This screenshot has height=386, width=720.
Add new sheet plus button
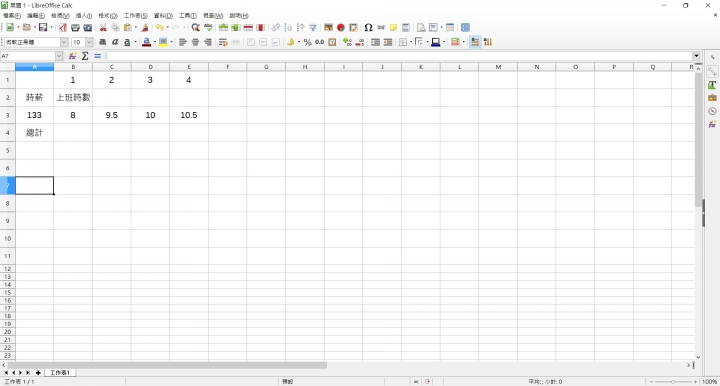pos(38,373)
